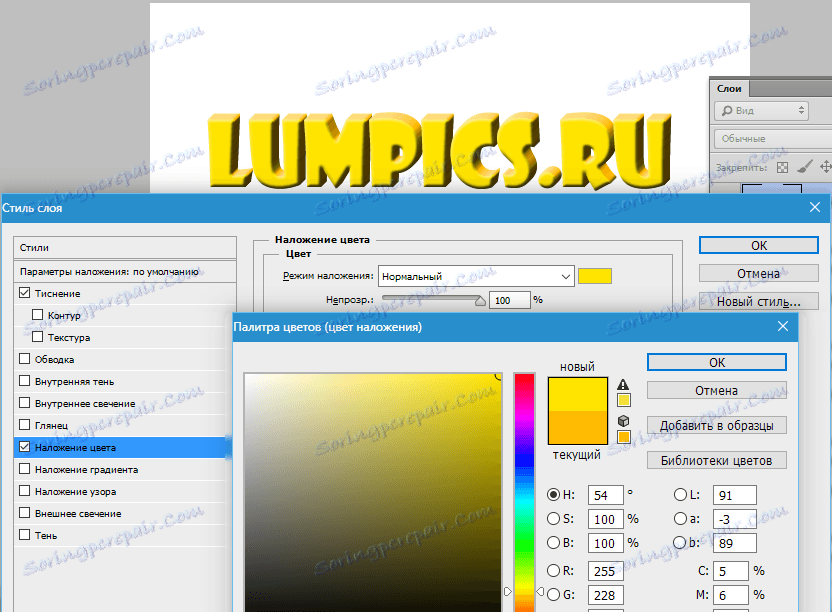This screenshot has height=612, width=832.
Task: Open the Библиотеки цветов button
Action: (716, 461)
